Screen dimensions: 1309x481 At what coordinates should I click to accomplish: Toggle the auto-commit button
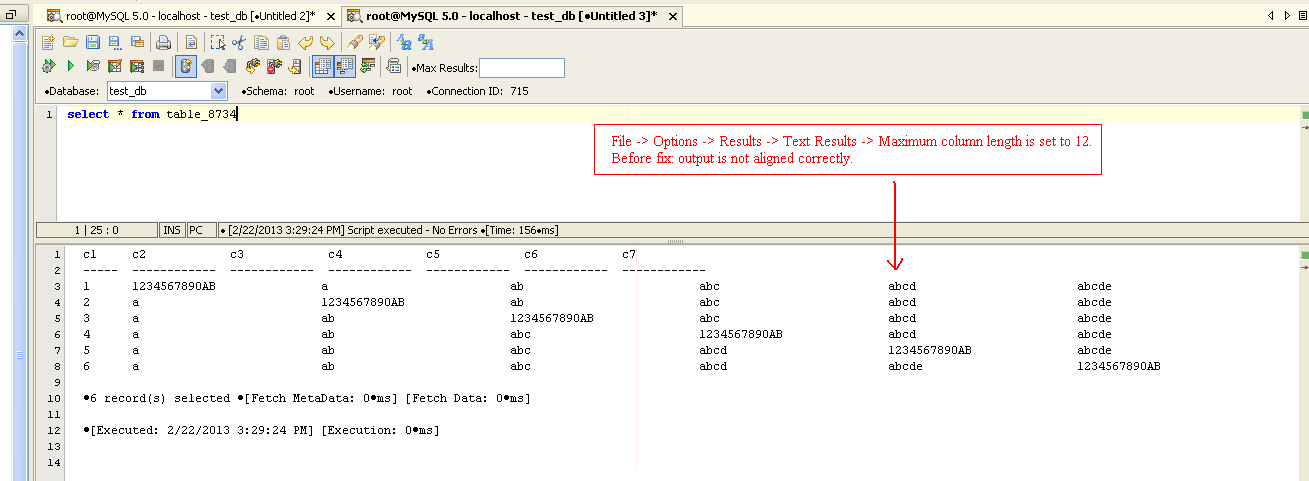point(186,66)
